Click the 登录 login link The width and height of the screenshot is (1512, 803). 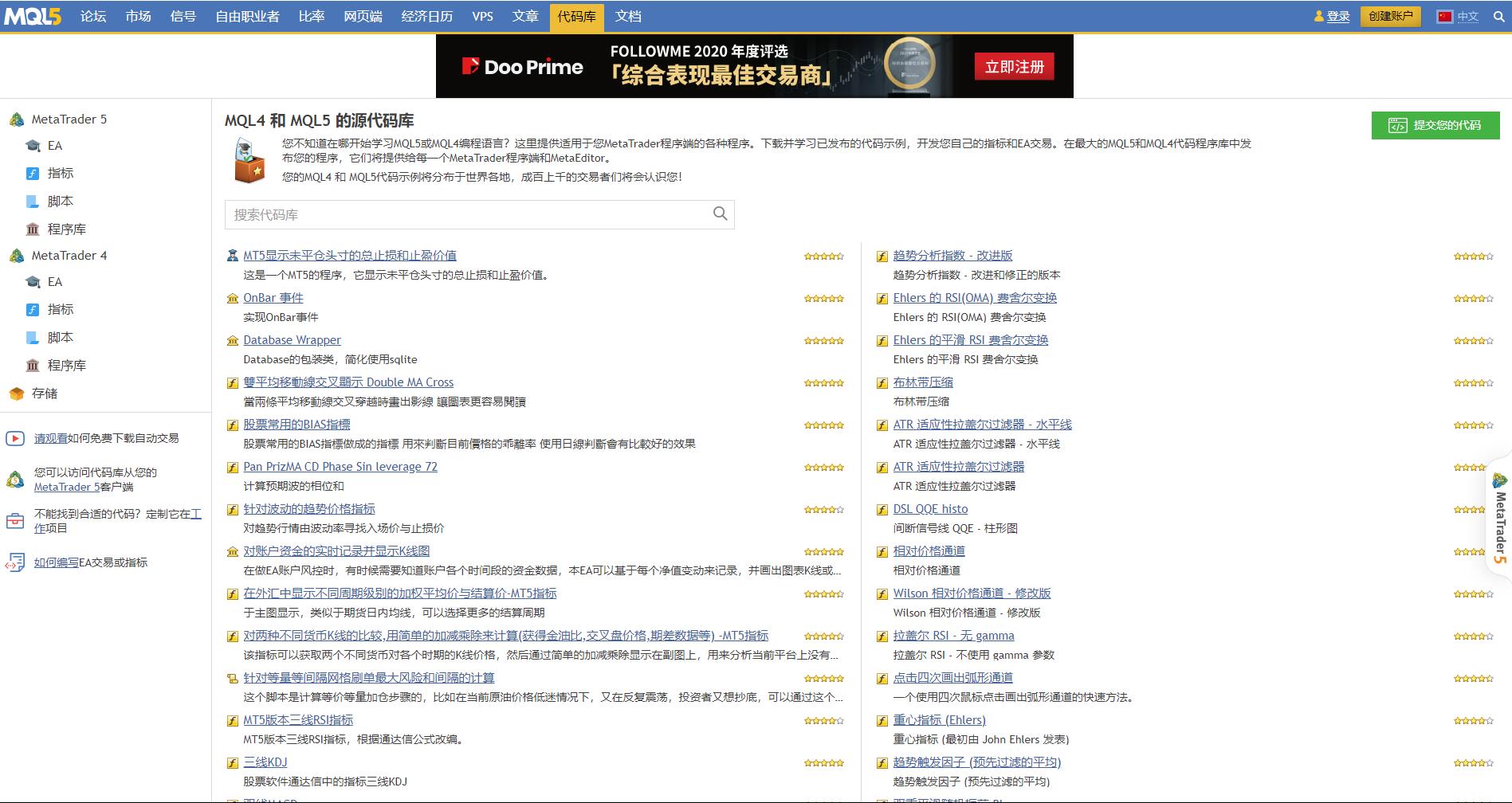[x=1337, y=17]
